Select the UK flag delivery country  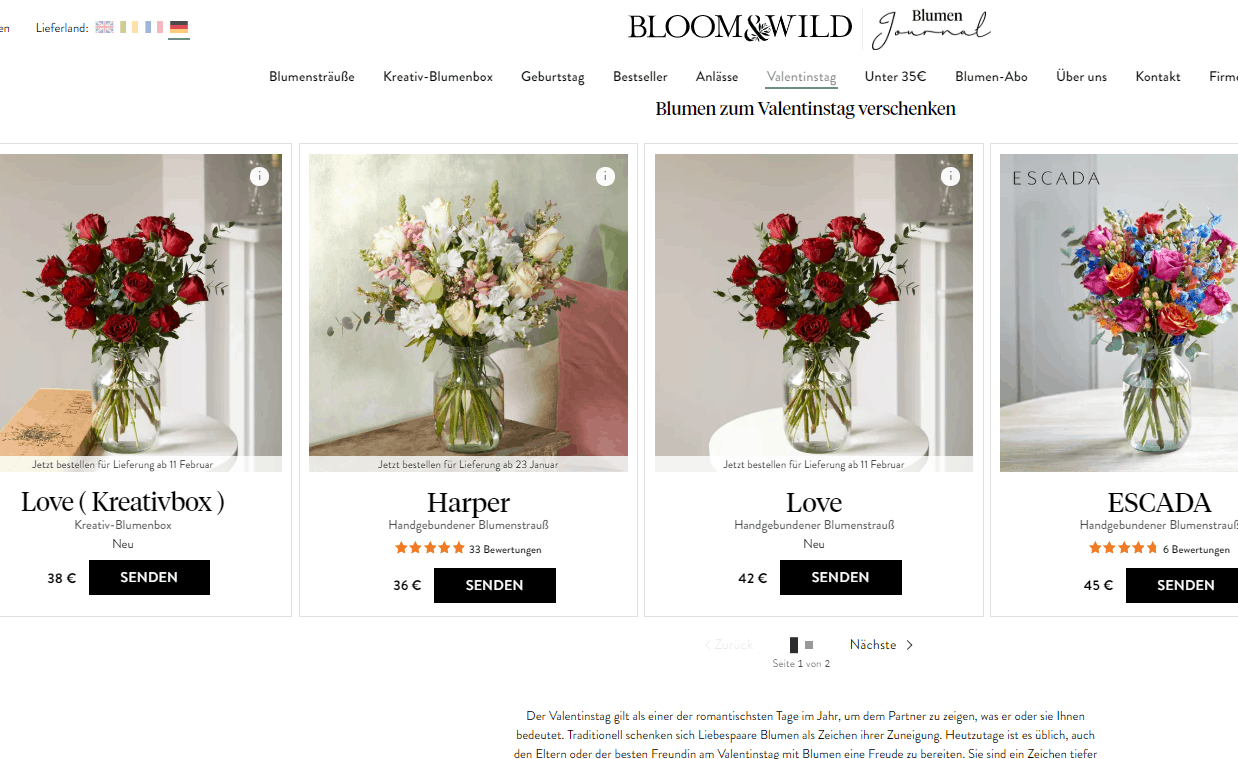click(104, 27)
